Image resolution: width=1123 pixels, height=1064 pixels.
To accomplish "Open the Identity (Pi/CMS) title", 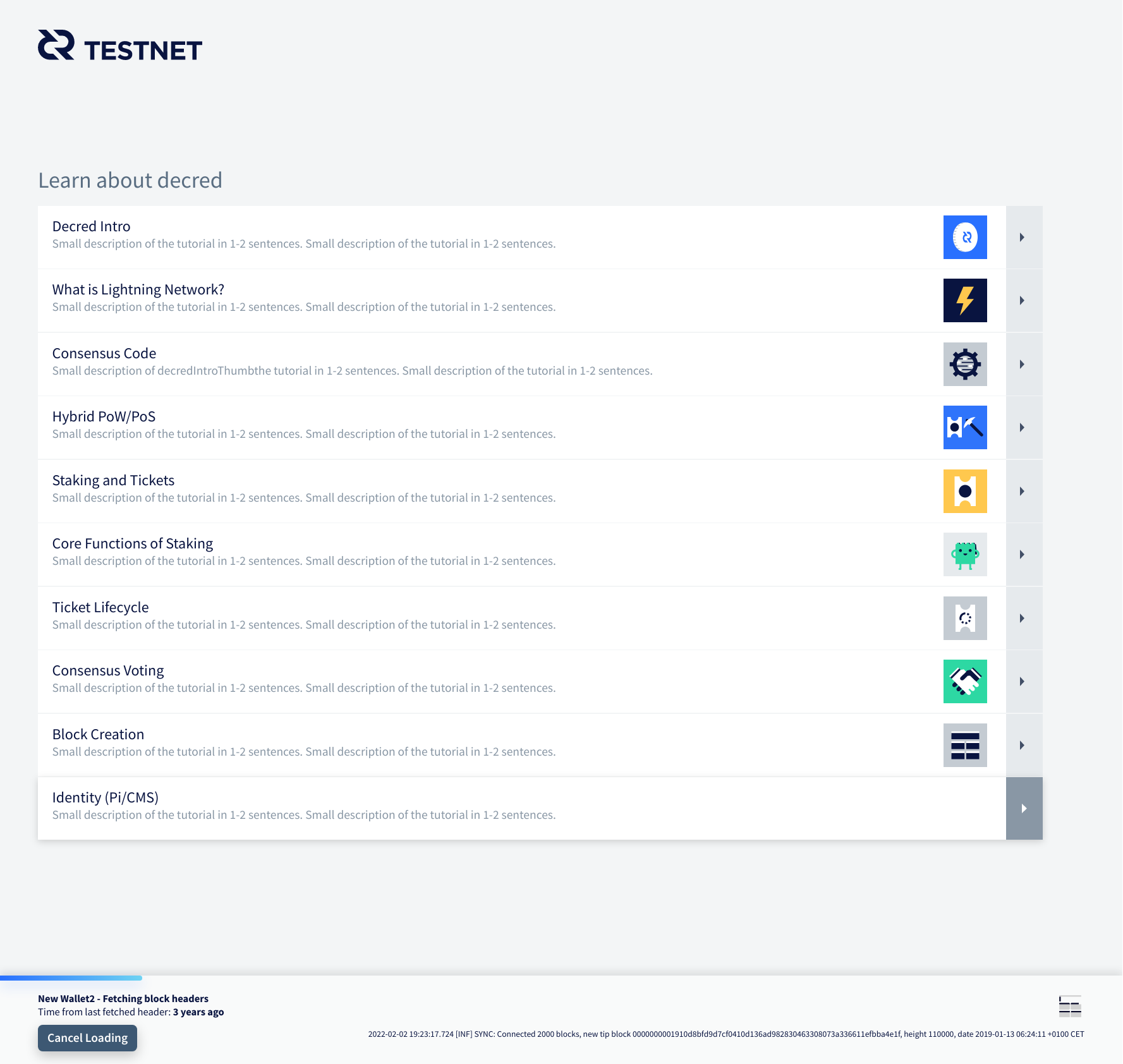I will pos(105,797).
